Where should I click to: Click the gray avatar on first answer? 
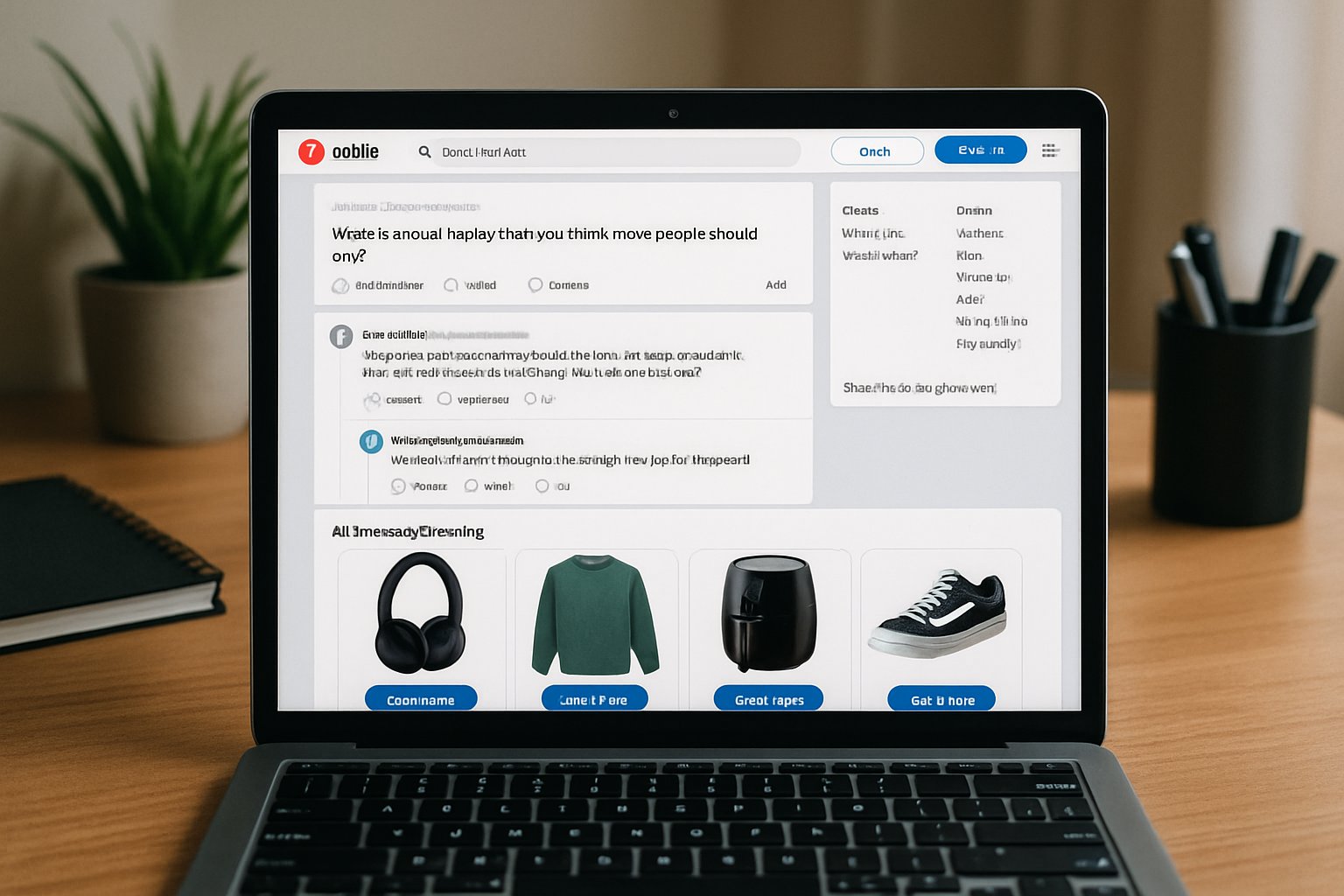(x=341, y=336)
